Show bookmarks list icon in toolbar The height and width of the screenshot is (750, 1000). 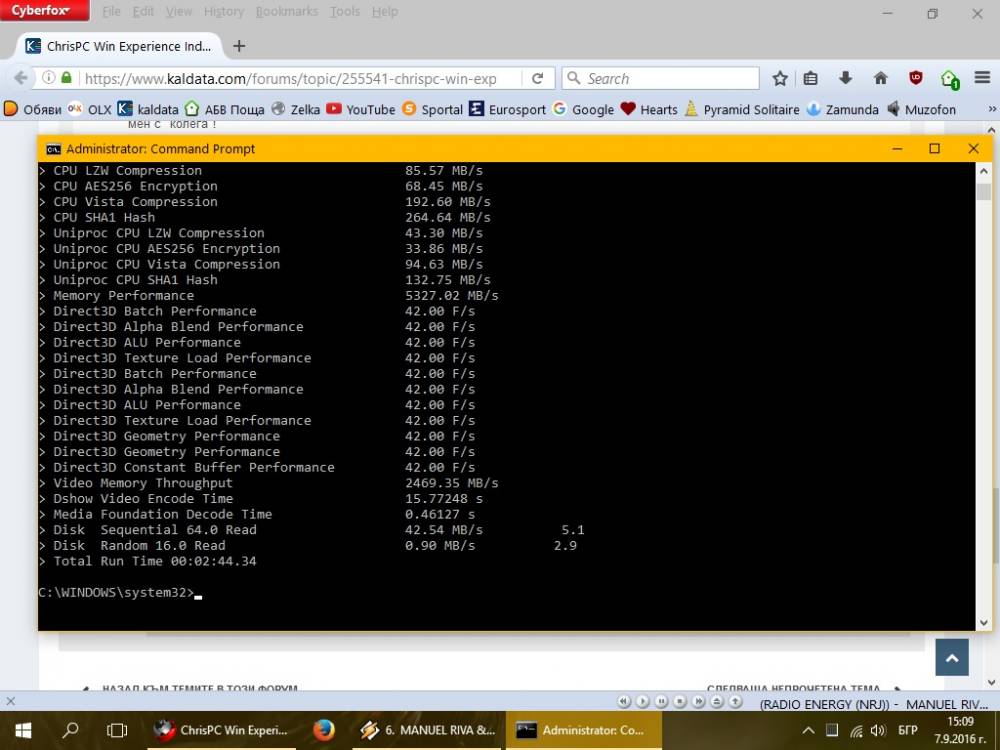coord(811,78)
